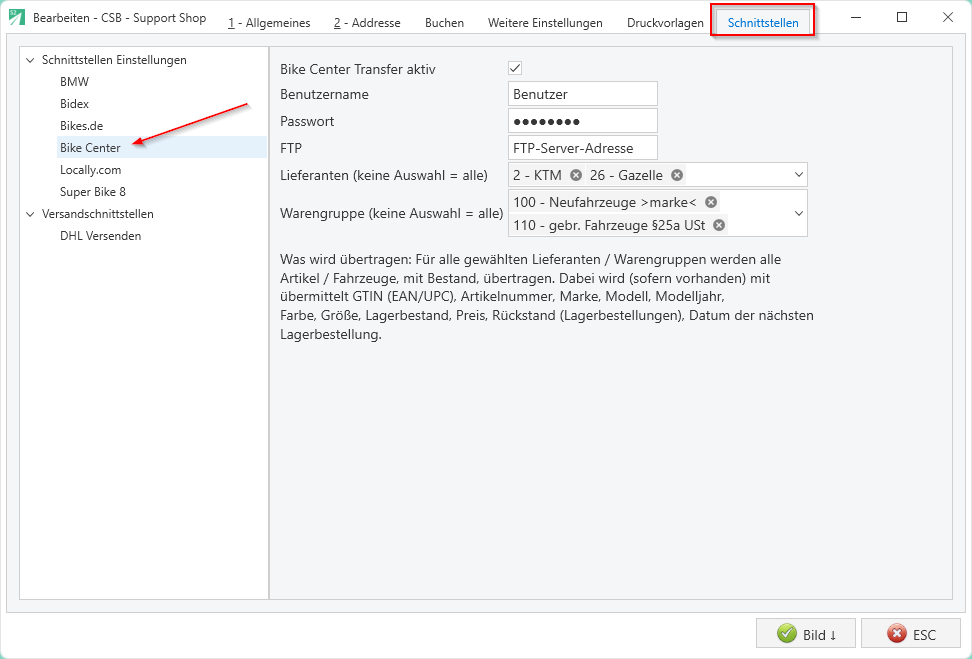Remove the 110 - gebr. Fahrzeuge tag
Screen dimensions: 972x659
[x=719, y=225]
